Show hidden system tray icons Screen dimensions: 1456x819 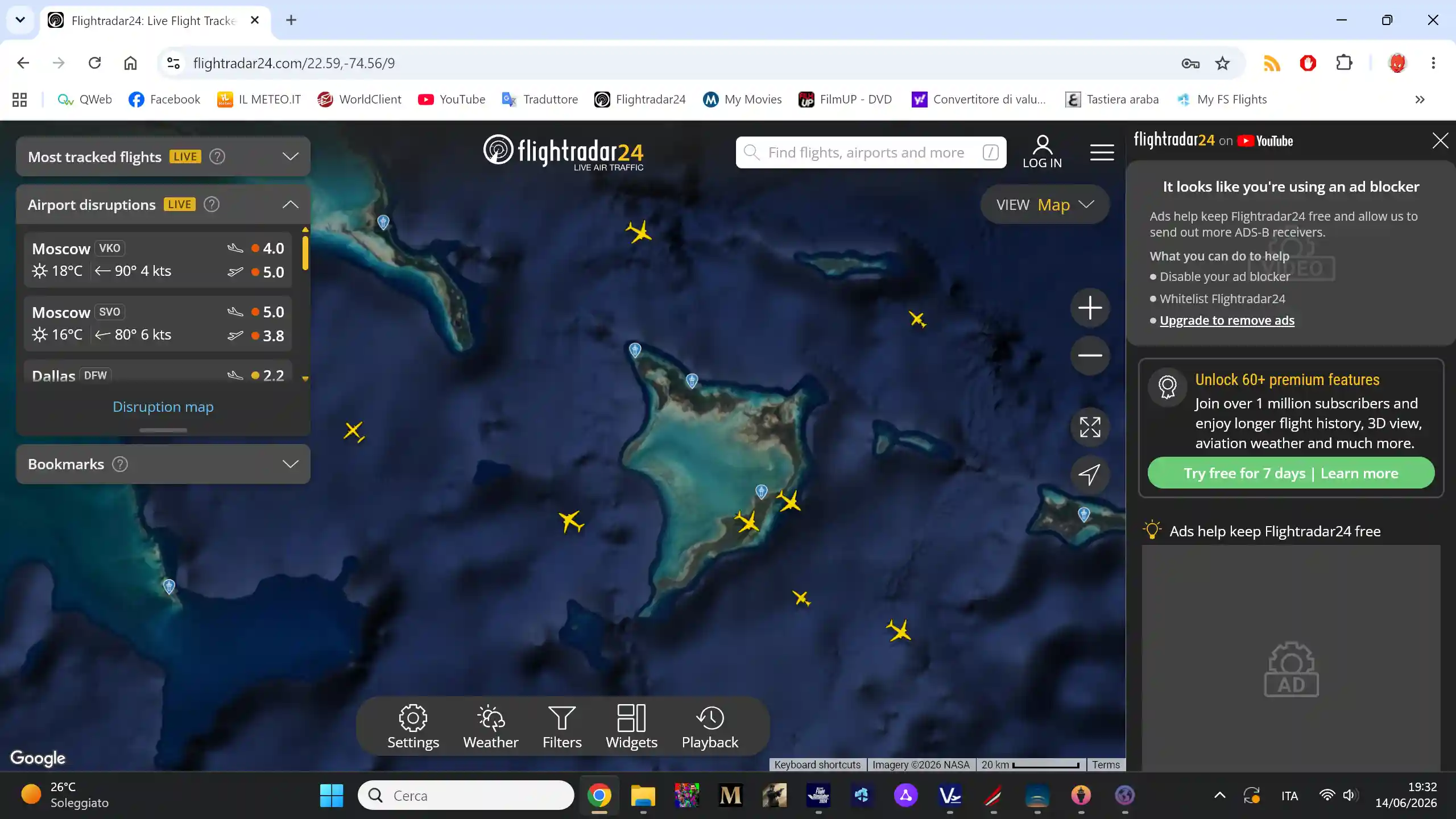(x=1219, y=795)
